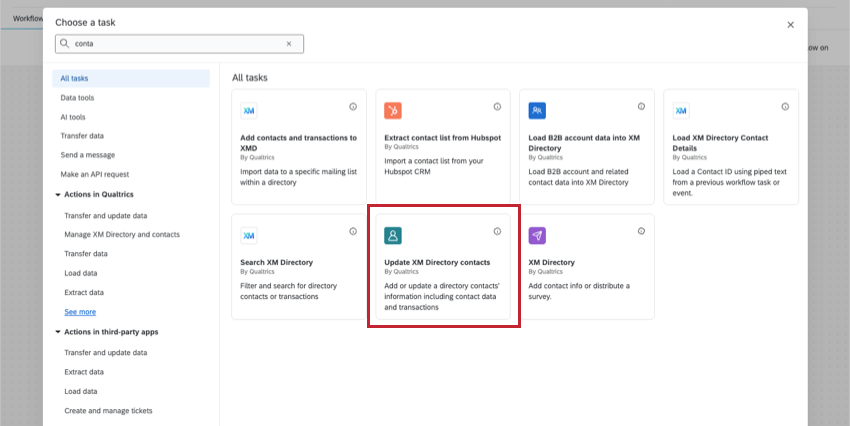
Task: Open info icon on Search XM Directory card
Action: click(x=353, y=231)
